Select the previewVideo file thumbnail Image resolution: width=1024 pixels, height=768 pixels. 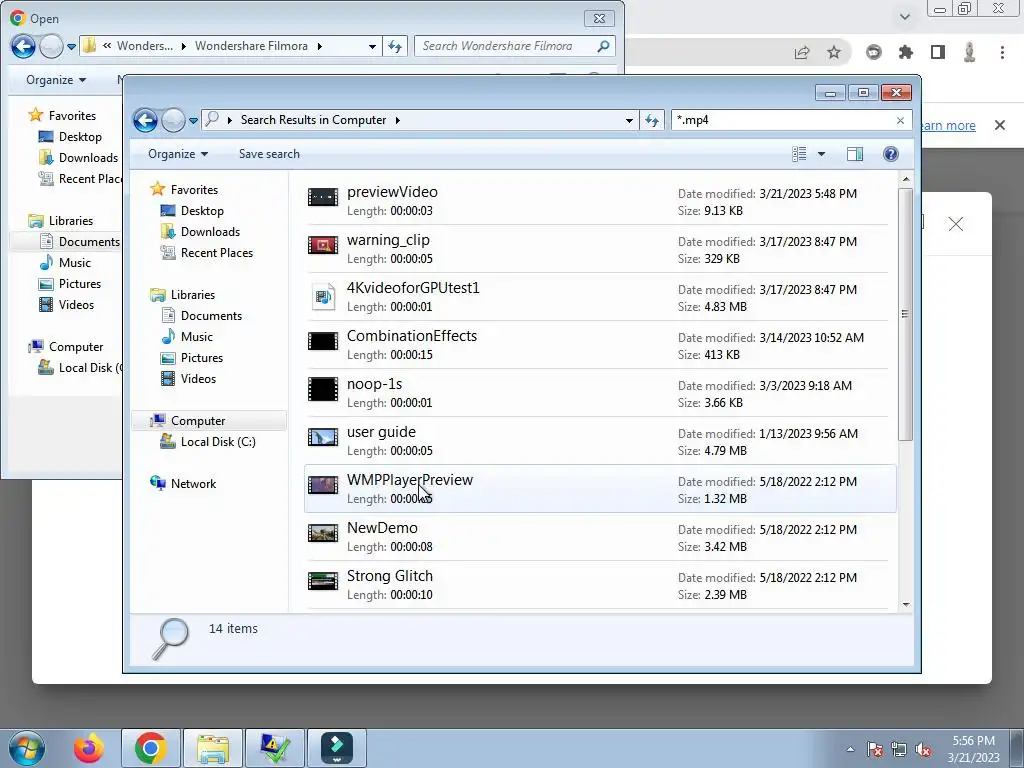[x=323, y=197]
